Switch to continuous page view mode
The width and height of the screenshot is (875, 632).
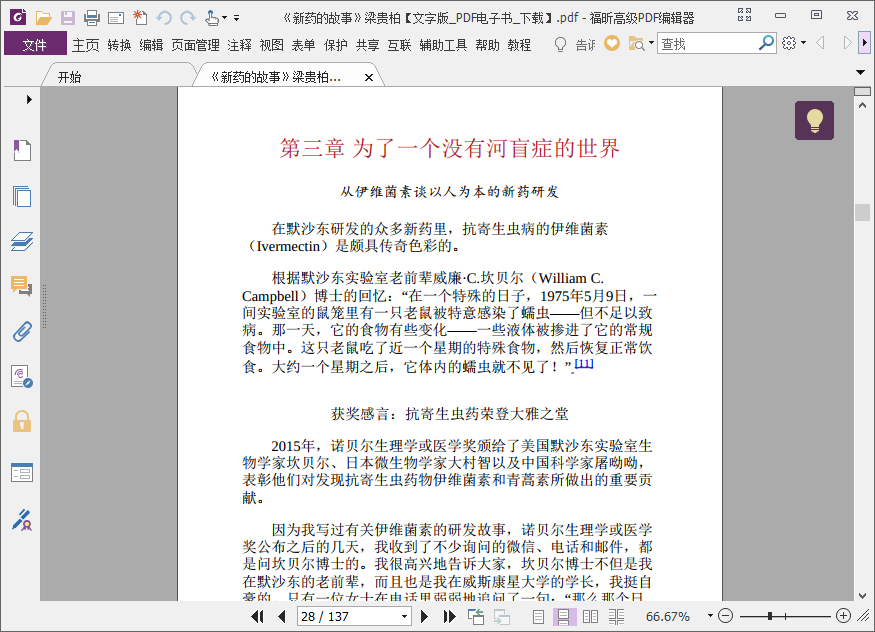(564, 616)
